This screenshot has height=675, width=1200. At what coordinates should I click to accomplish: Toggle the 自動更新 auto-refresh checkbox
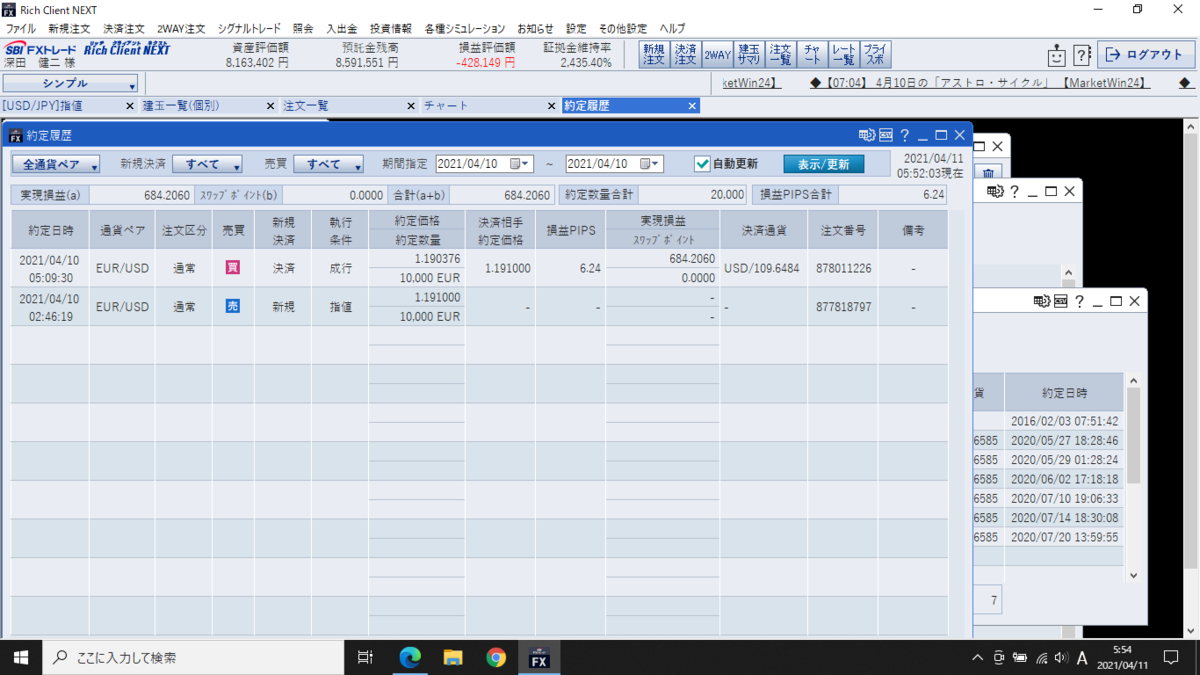click(x=702, y=164)
